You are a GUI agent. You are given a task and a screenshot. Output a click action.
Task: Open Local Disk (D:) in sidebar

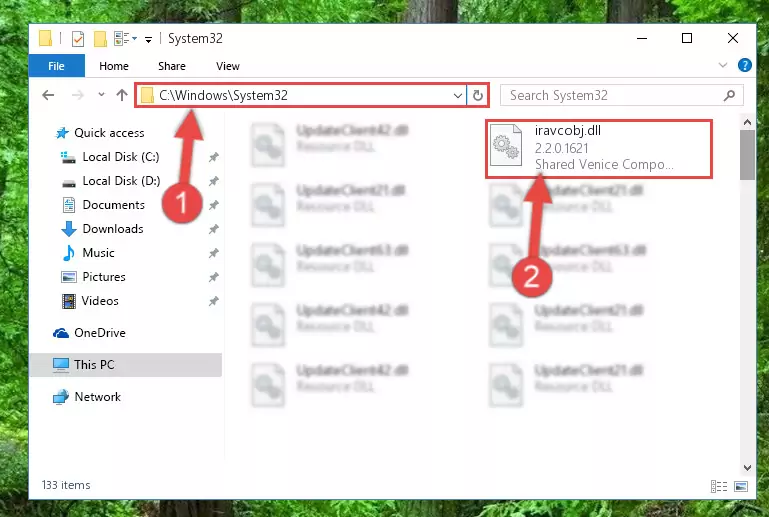coord(111,181)
